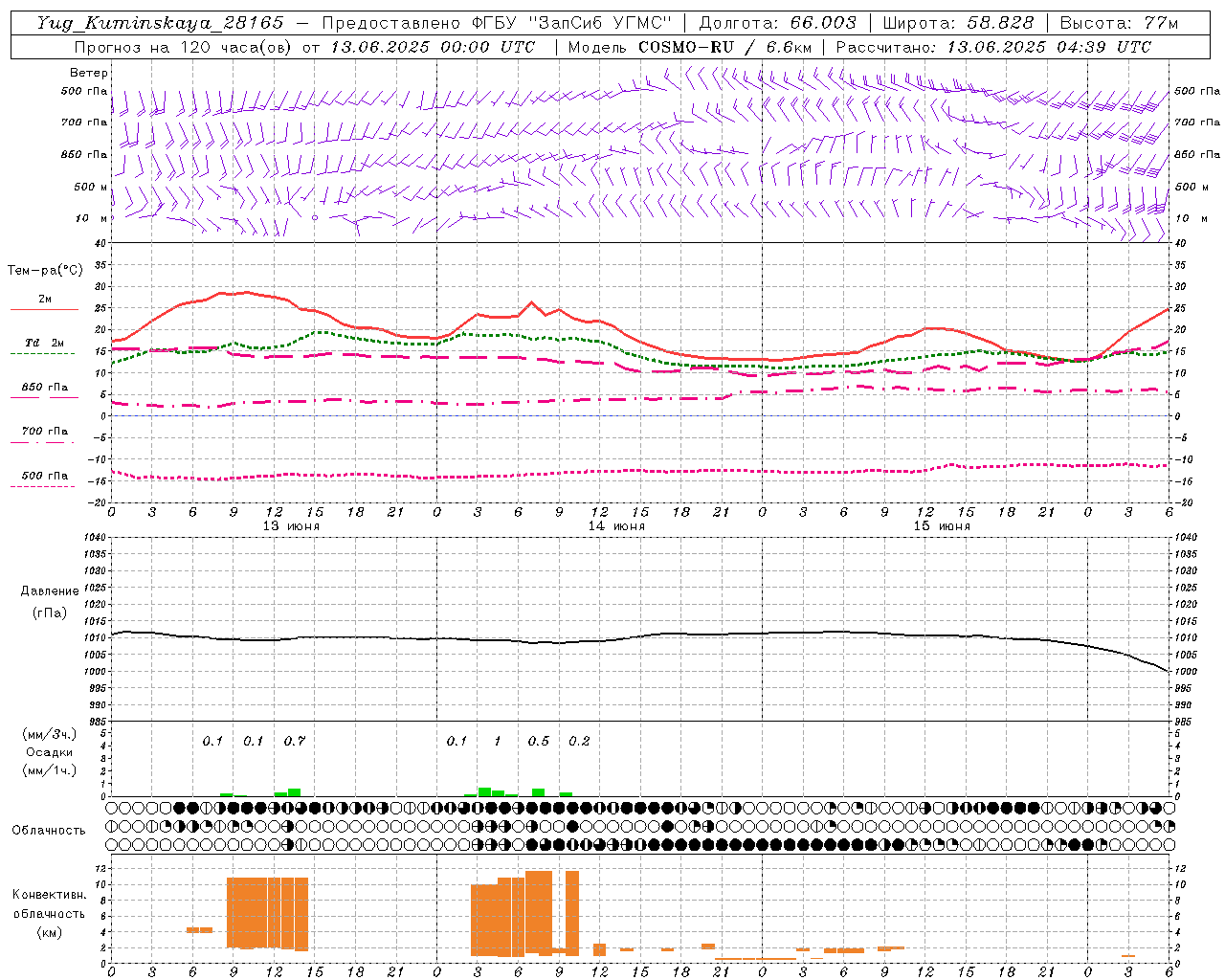Click the Высота: 77м value
Image resolution: width=1225 pixels, height=980 pixels.
1119,23
